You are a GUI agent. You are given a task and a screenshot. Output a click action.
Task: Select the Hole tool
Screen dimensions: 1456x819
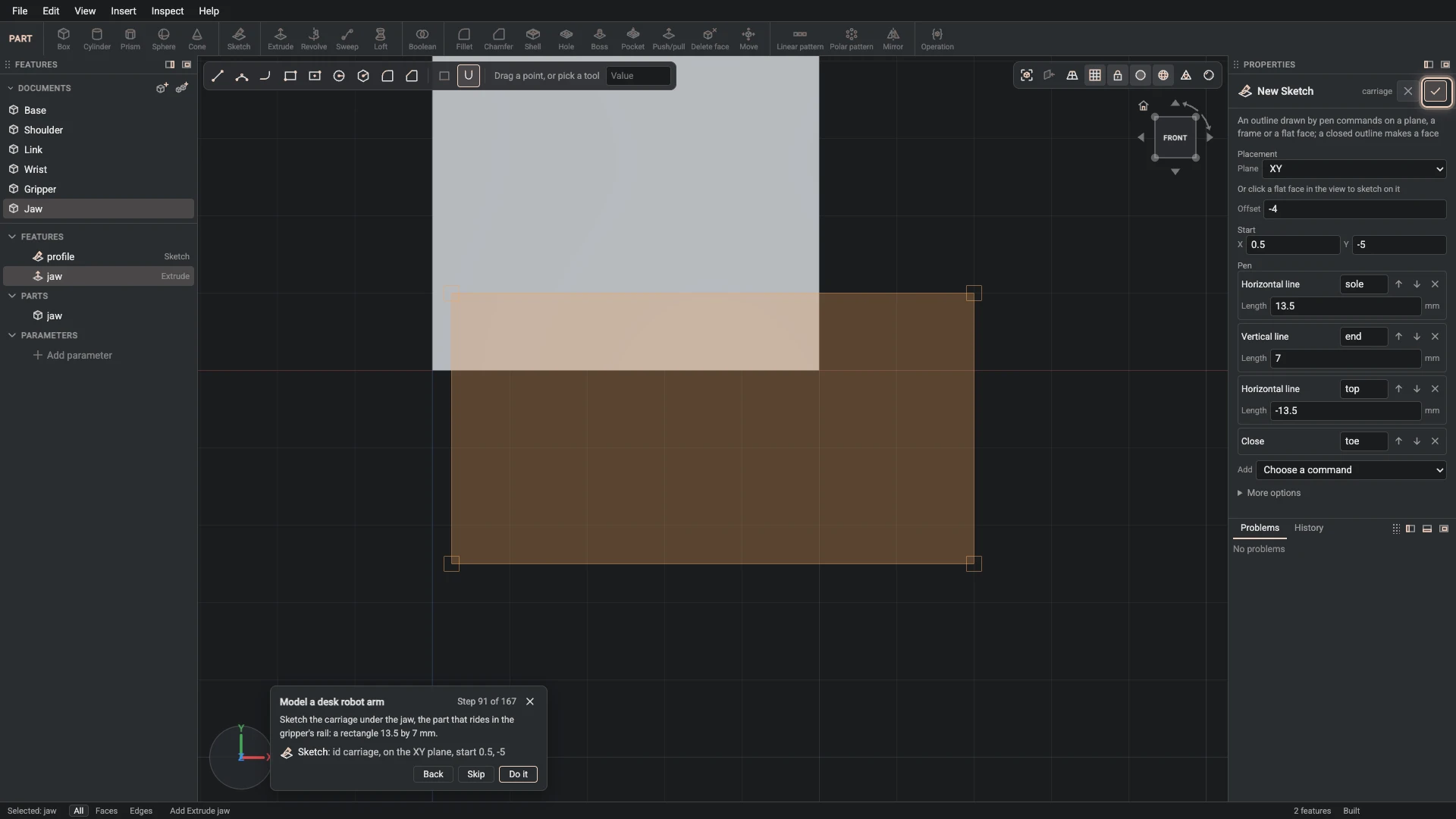[x=566, y=39]
